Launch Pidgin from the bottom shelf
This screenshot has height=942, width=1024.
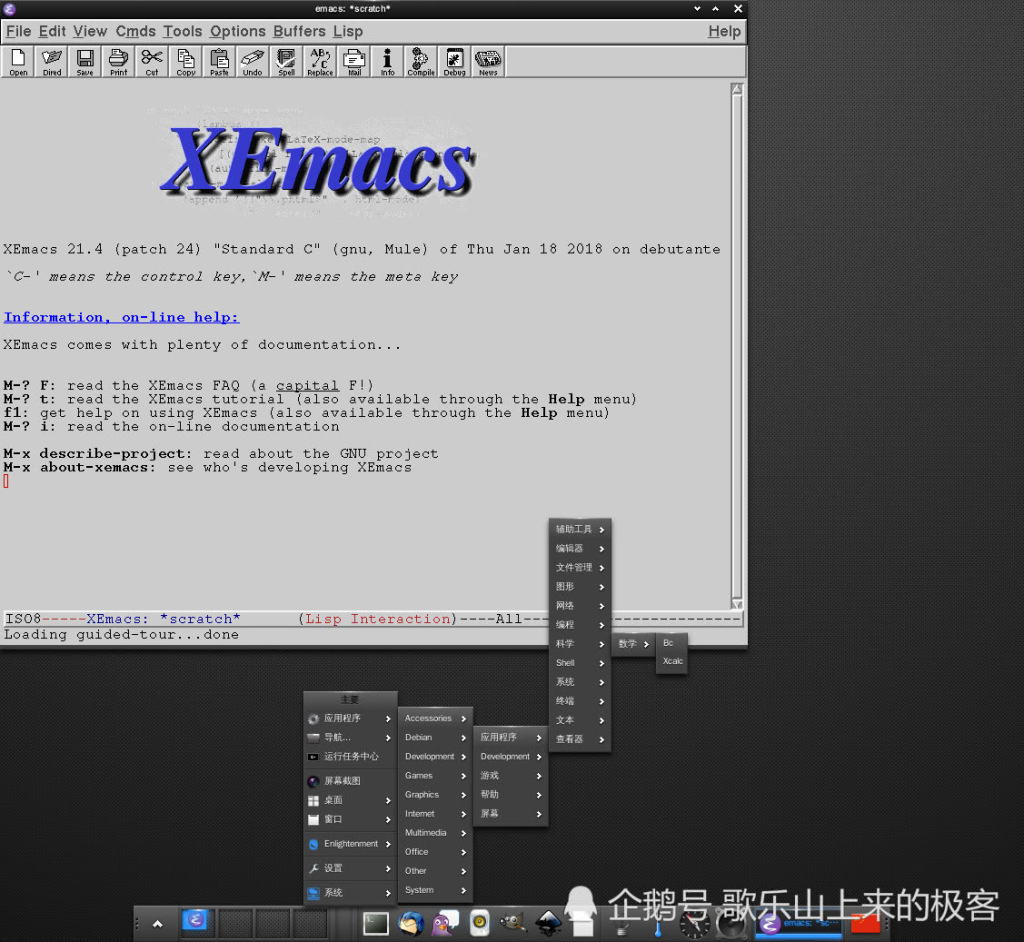click(x=445, y=924)
